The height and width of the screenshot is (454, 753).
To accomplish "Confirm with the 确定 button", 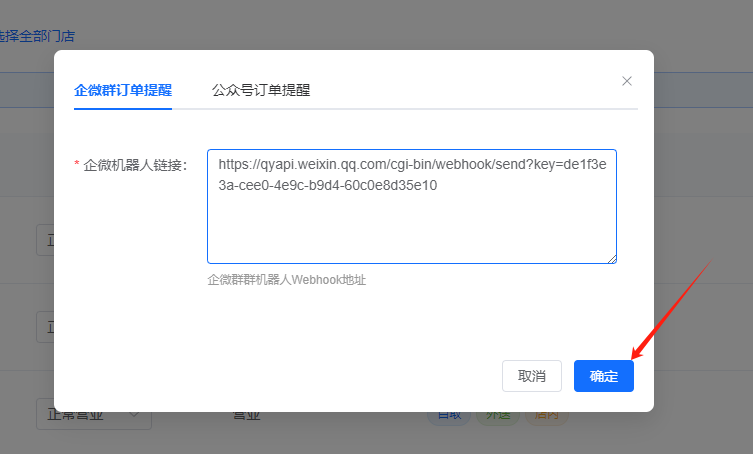I will pos(604,376).
